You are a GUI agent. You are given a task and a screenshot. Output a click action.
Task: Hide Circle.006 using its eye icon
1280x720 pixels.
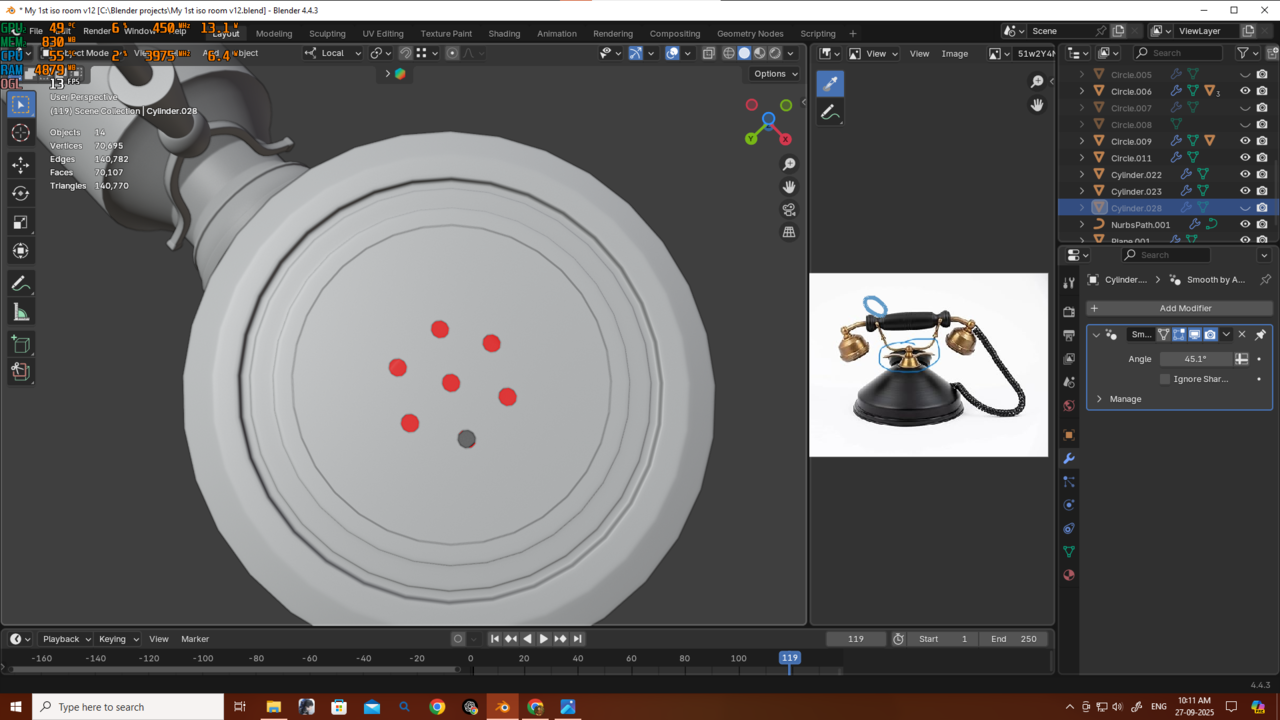click(1245, 91)
